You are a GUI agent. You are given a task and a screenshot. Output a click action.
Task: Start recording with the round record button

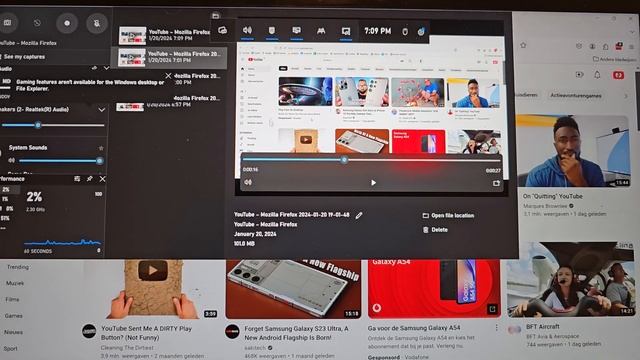tap(67, 23)
